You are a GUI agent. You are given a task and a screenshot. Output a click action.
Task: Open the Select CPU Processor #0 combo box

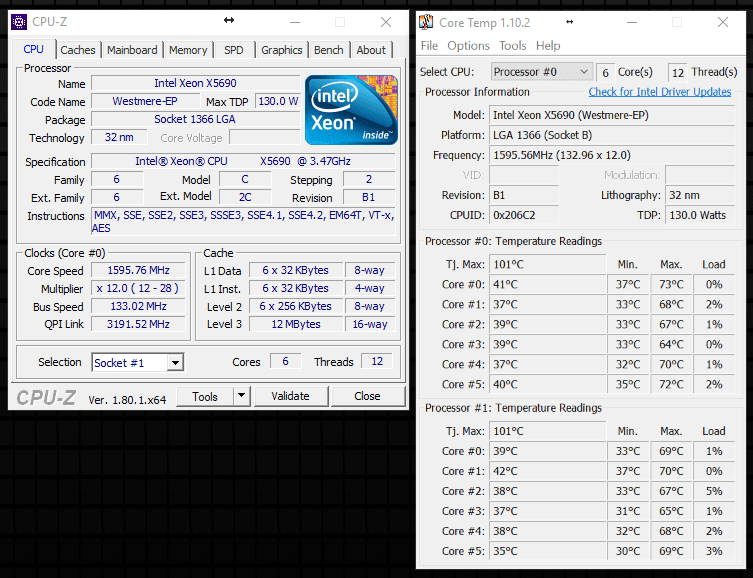click(542, 72)
